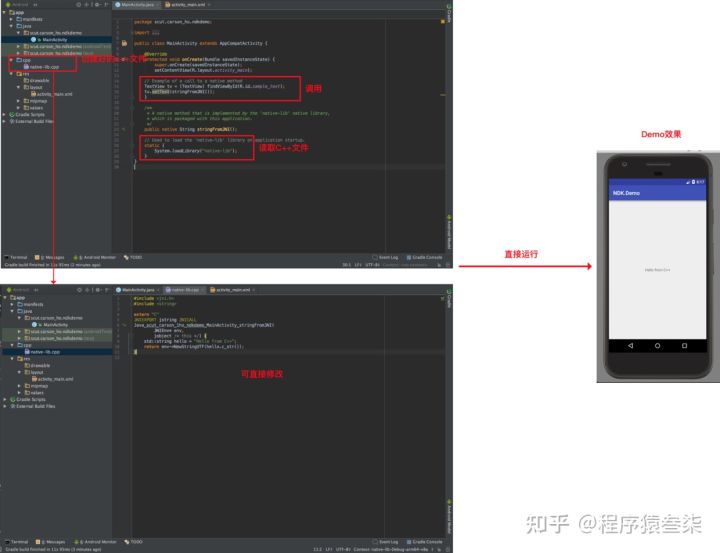Select the layout folder in top IDE tree
The image size is (720, 553).
33,87
